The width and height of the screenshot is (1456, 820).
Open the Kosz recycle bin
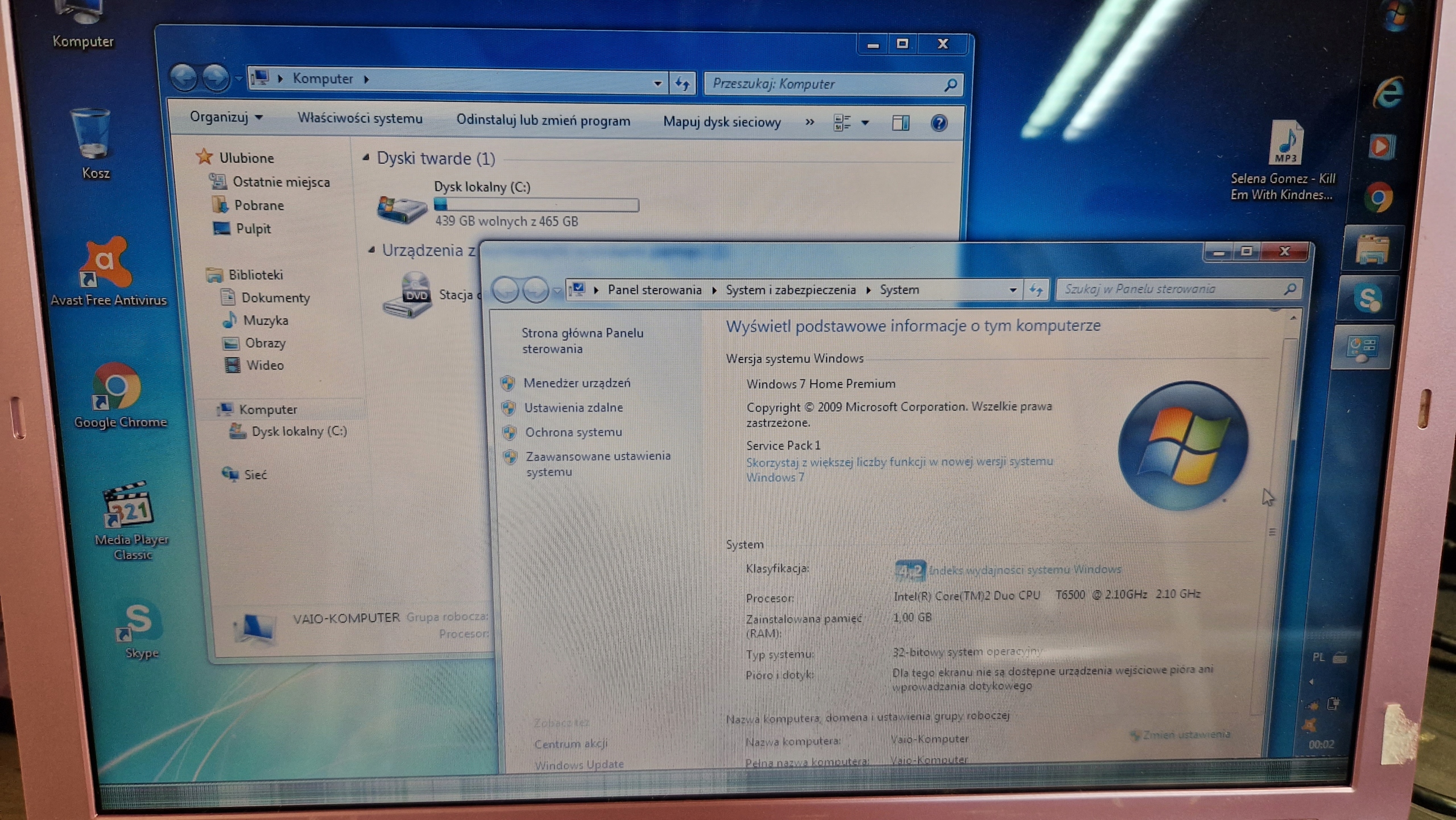(91, 137)
